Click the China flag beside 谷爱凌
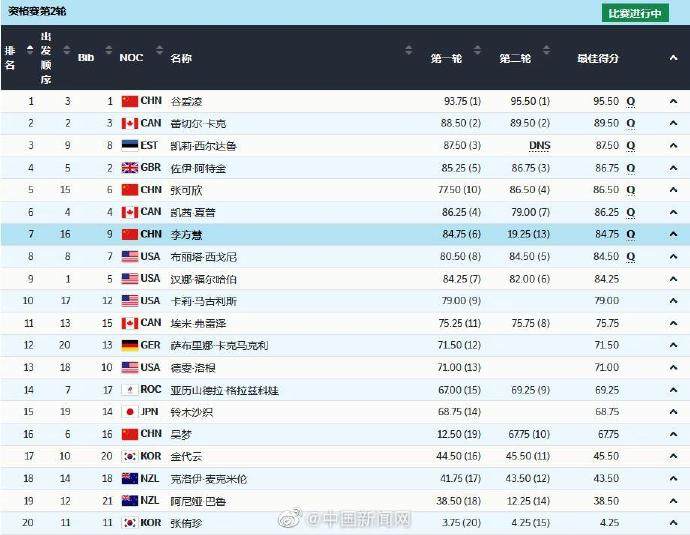 (x=129, y=101)
